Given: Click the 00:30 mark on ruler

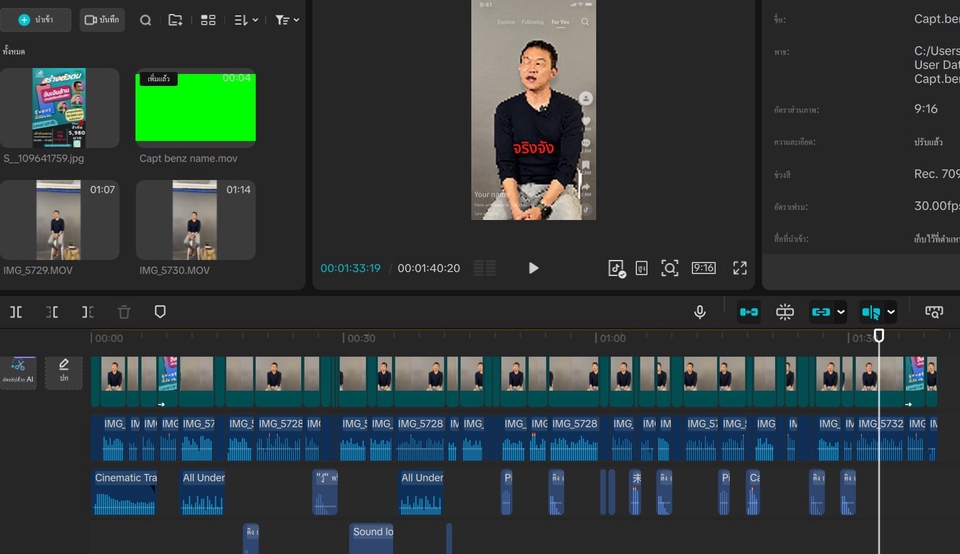Looking at the screenshot, I should (360, 338).
